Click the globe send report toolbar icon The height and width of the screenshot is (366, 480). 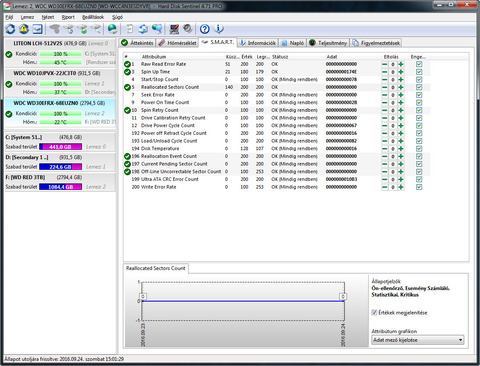point(113,29)
